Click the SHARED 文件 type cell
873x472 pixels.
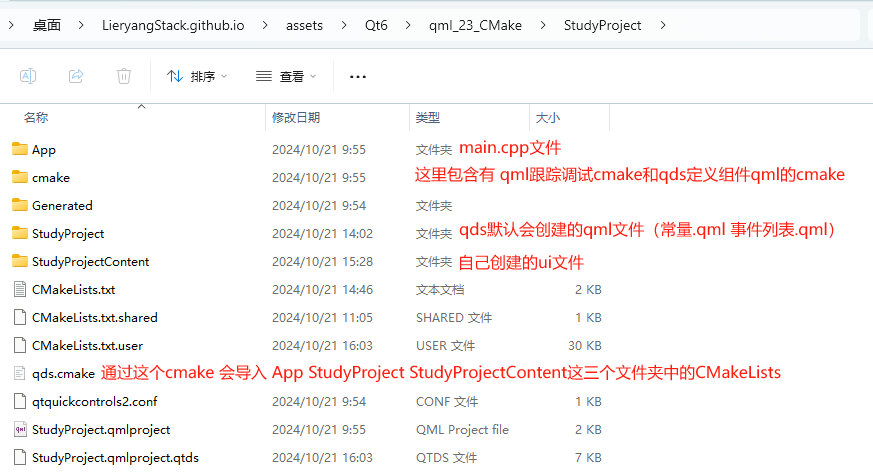tap(454, 317)
